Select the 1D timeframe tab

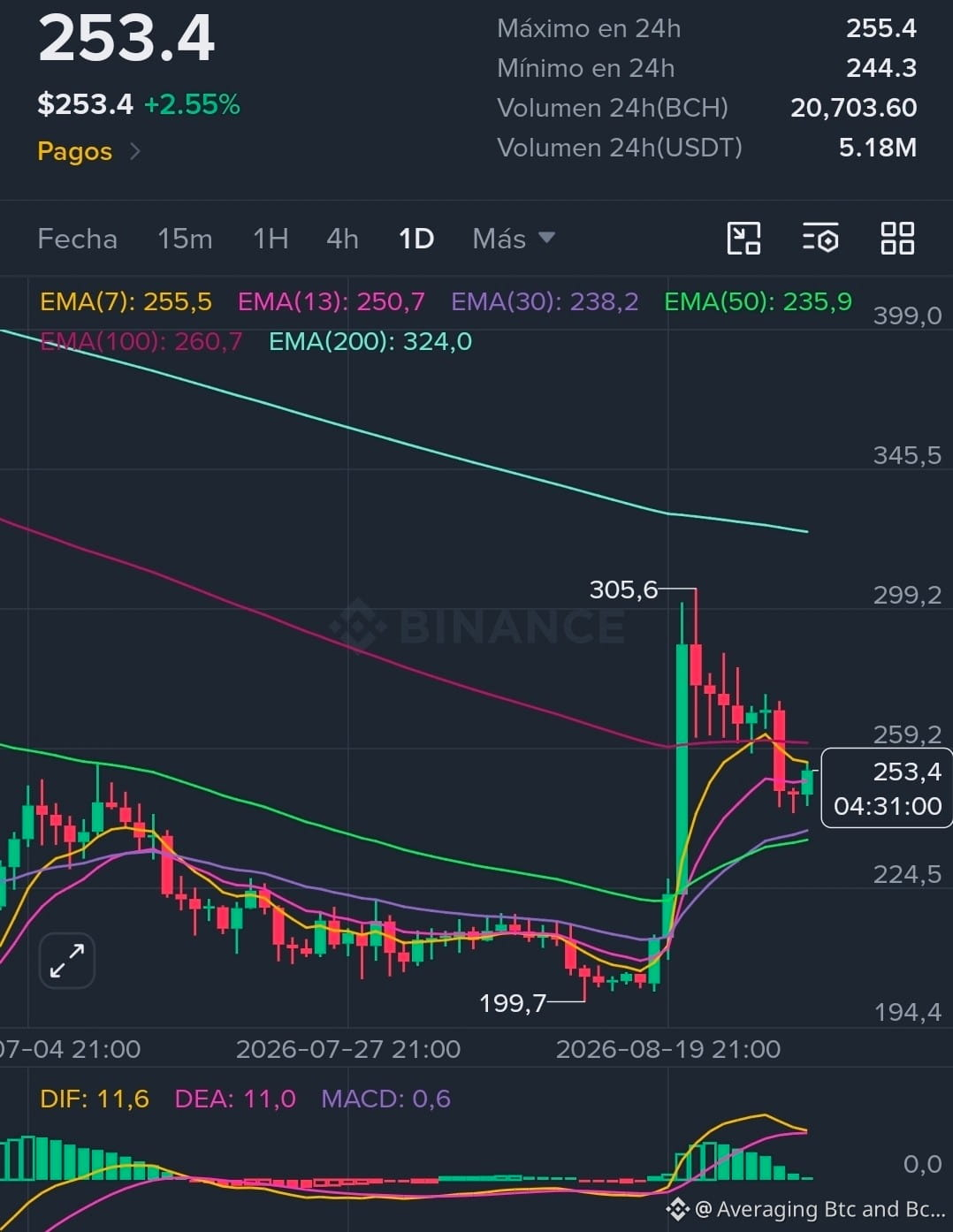coord(416,239)
